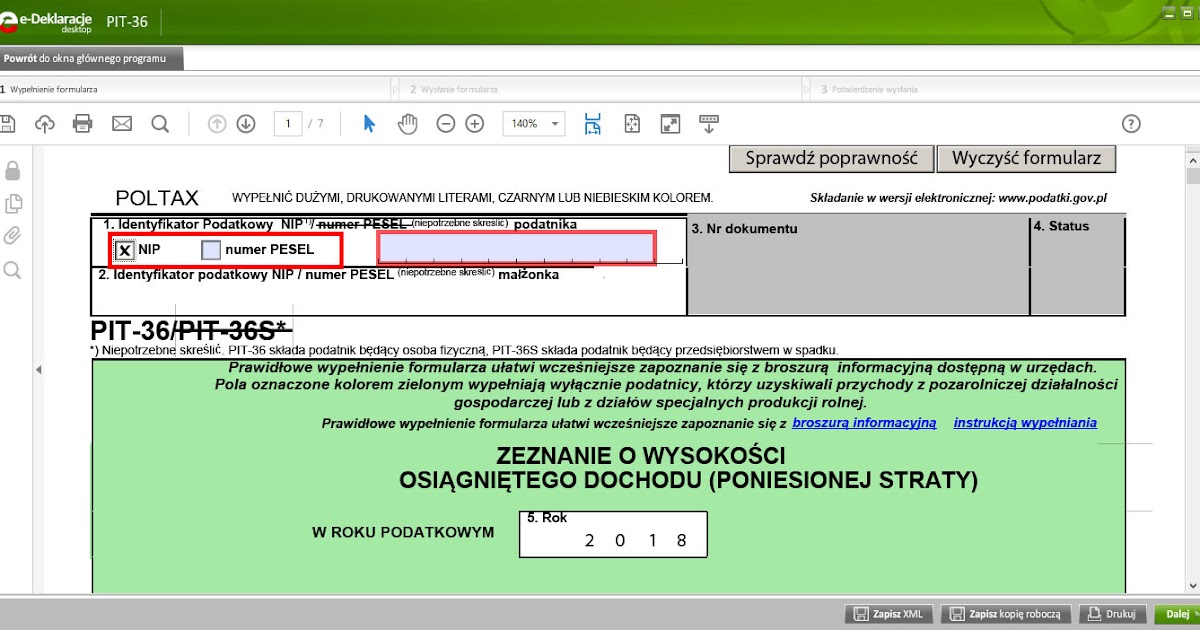Open the page thumbnails sidebar panel

pos(14,203)
